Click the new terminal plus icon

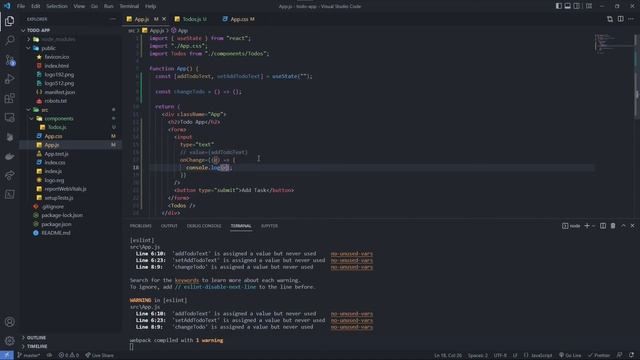pyautogui.click(x=587, y=226)
